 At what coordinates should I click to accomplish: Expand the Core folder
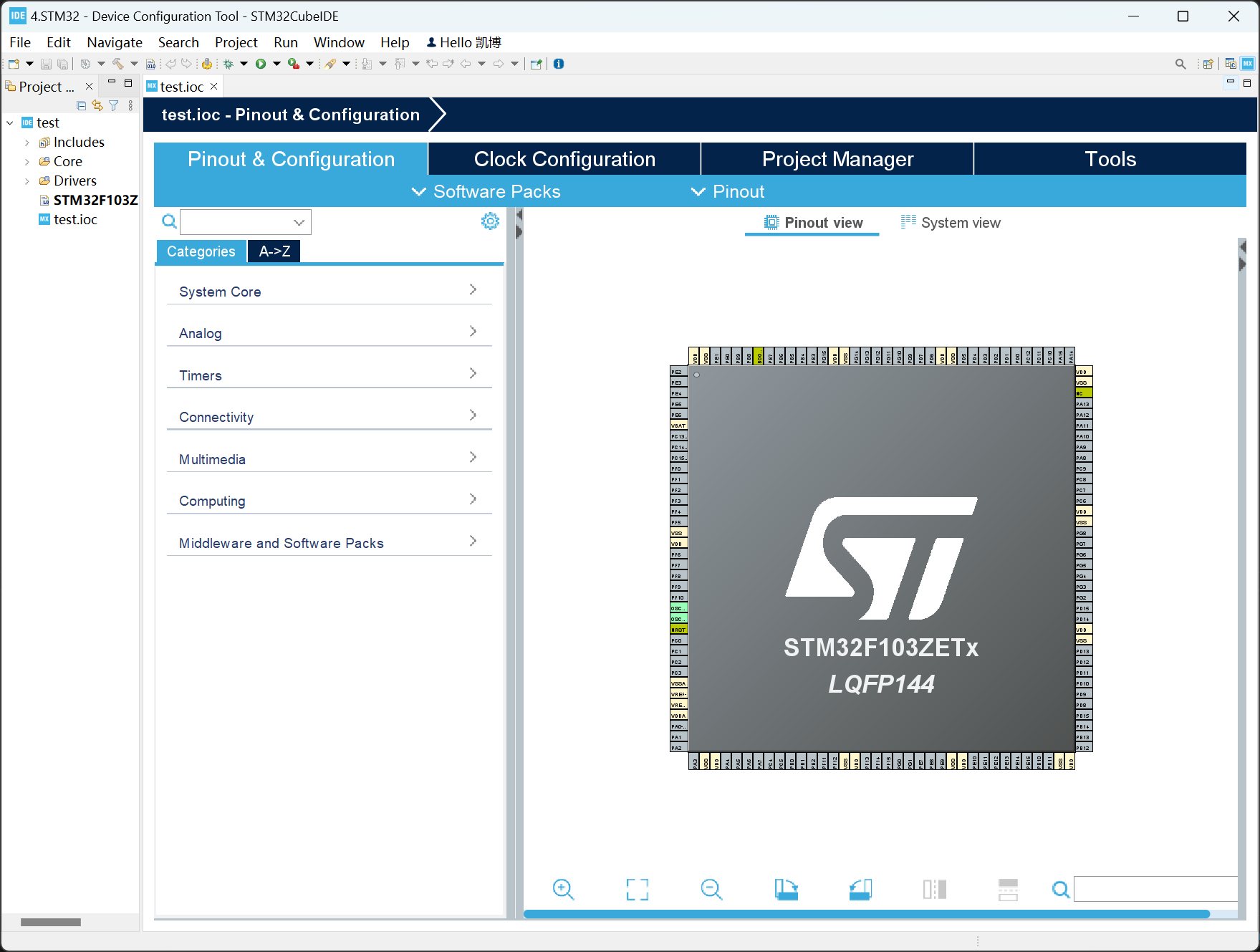click(27, 162)
